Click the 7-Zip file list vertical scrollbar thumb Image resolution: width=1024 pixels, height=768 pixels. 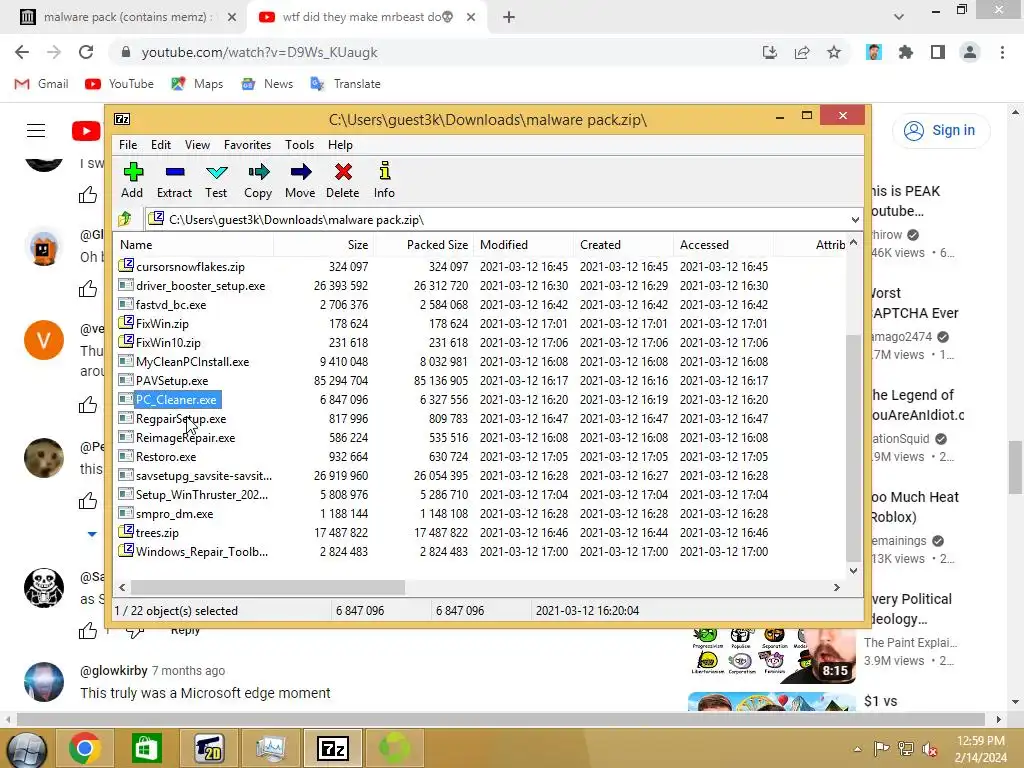pos(853,447)
